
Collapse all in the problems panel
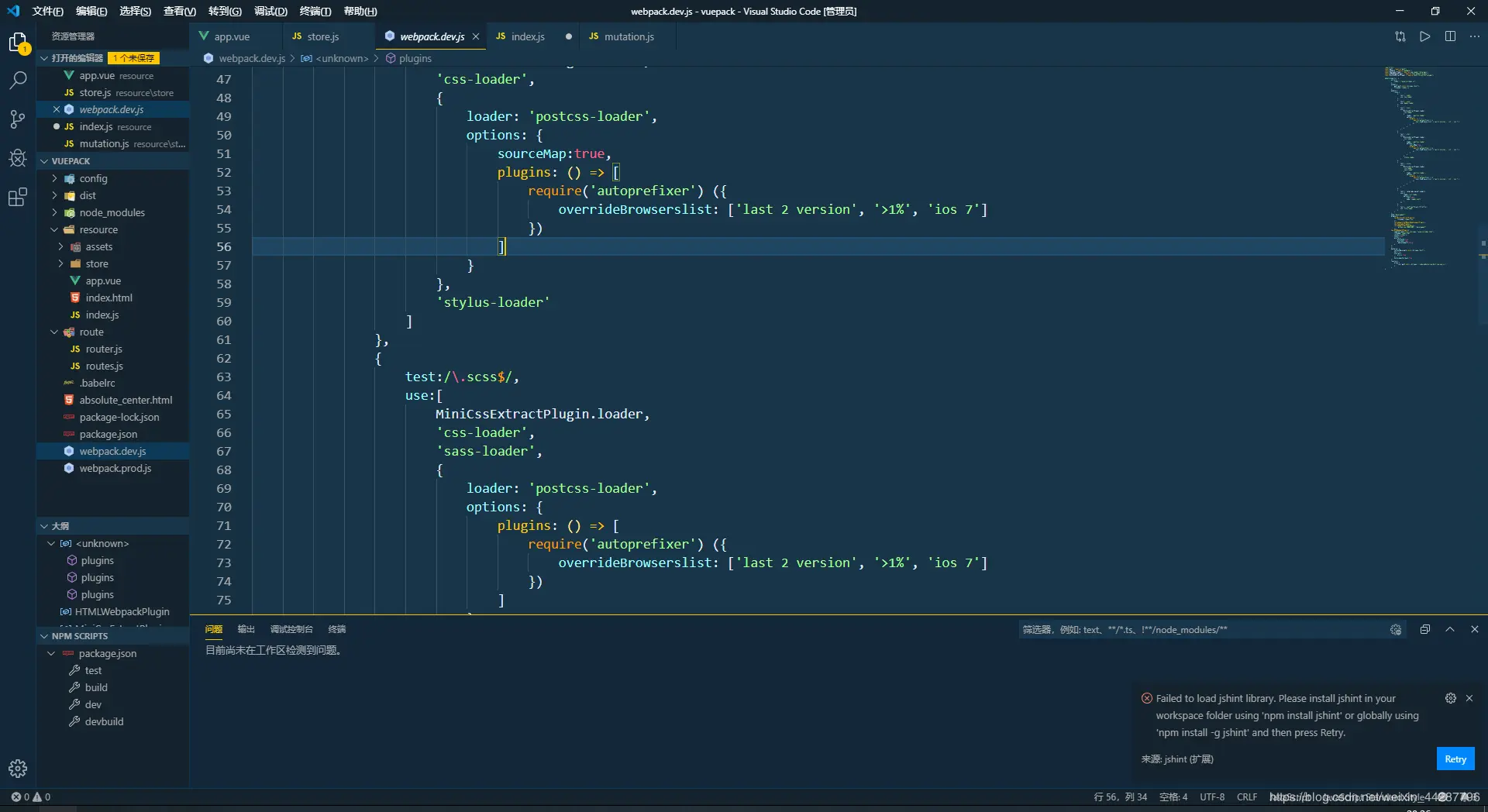tap(1424, 629)
